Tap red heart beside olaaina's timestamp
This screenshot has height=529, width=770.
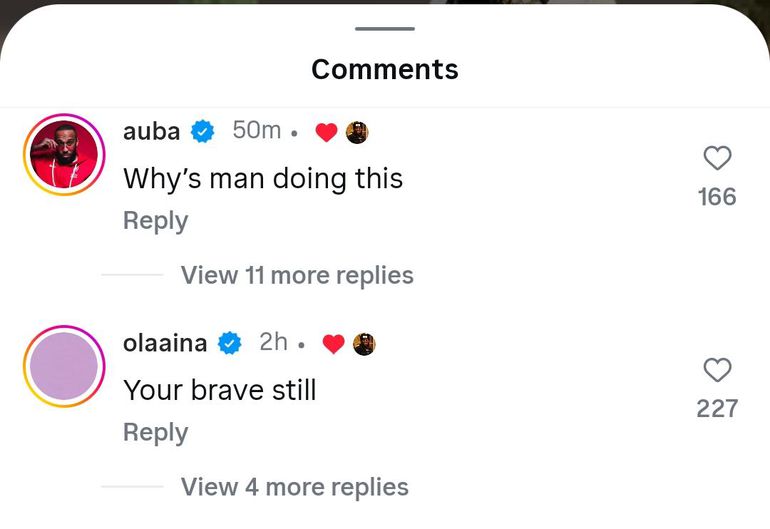tap(334, 344)
